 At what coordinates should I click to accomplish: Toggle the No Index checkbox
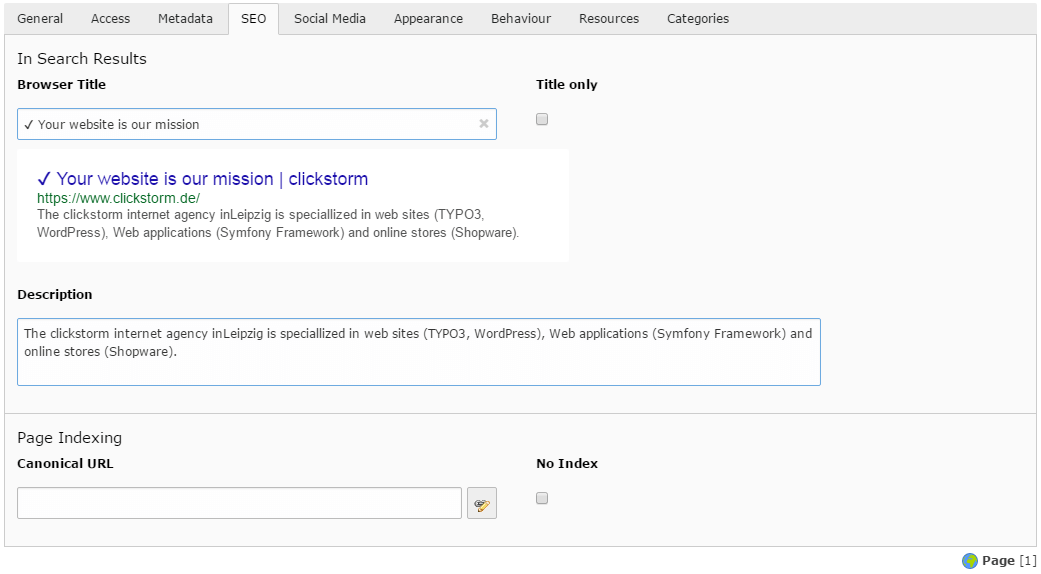coord(542,499)
